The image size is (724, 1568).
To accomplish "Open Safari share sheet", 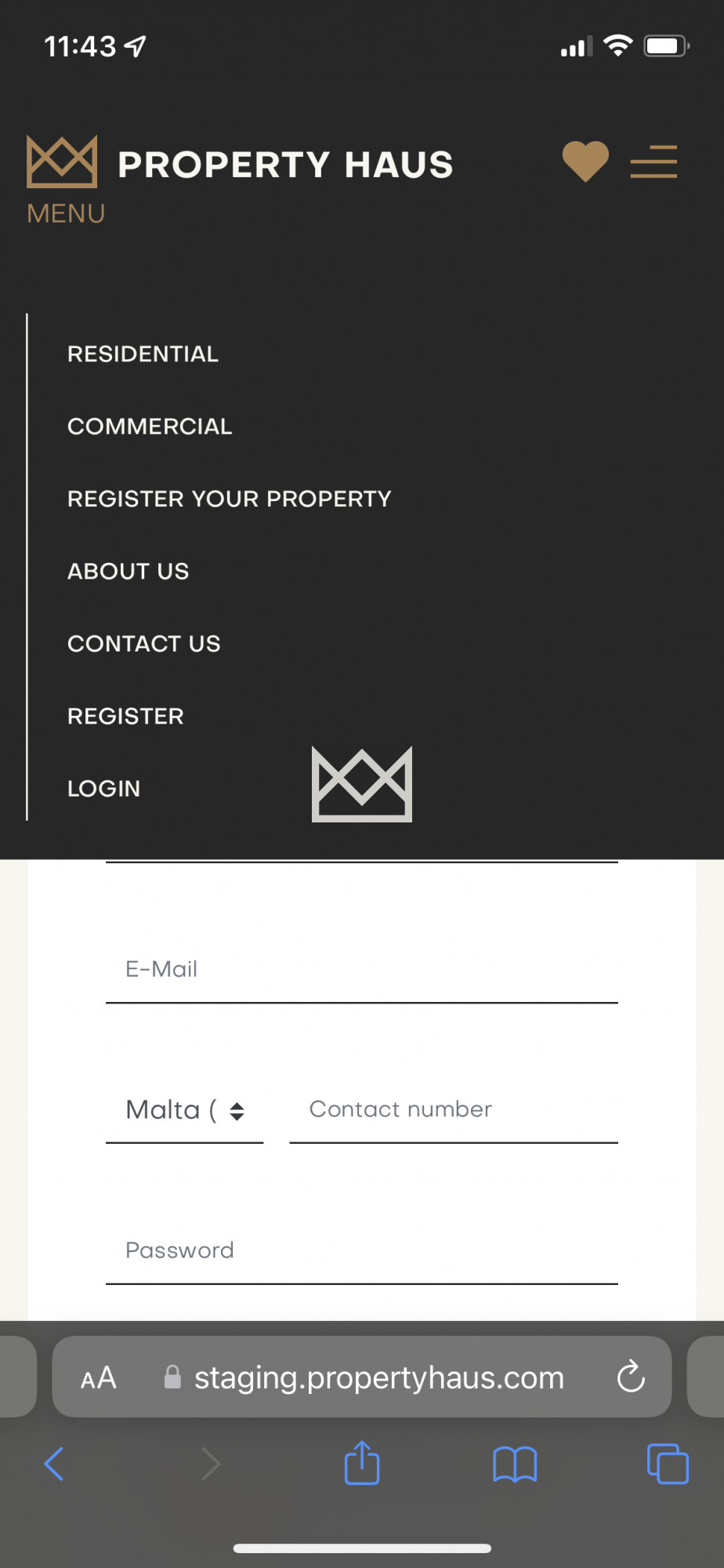I will (362, 1463).
